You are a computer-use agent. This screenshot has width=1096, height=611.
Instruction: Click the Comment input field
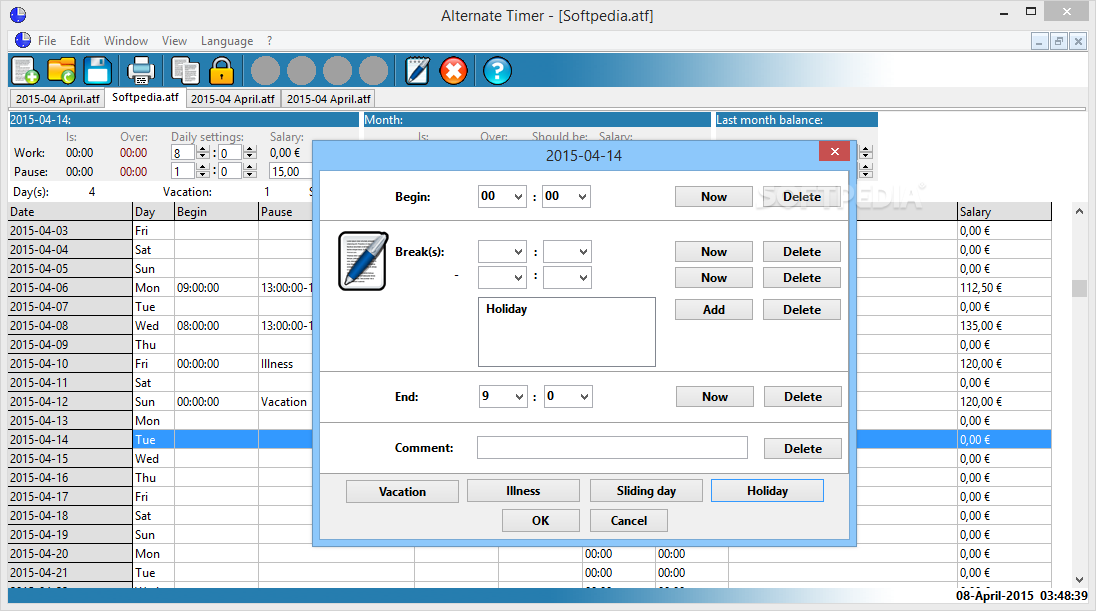pyautogui.click(x=612, y=447)
